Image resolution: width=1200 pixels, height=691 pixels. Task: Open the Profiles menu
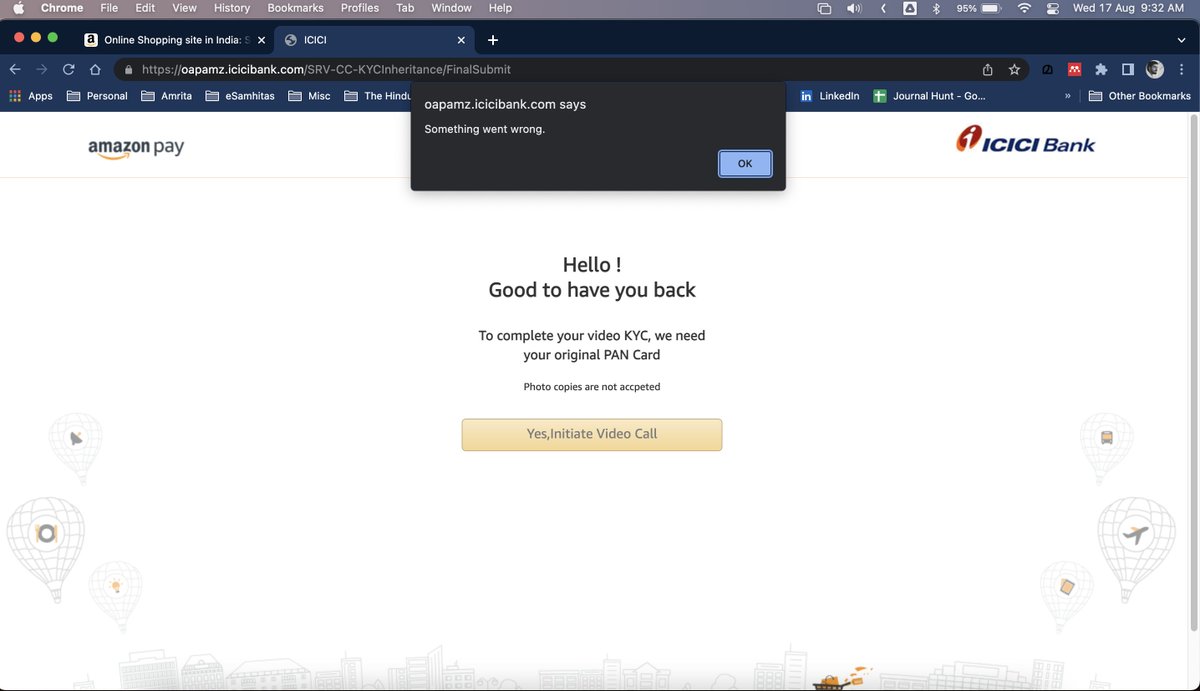point(360,8)
